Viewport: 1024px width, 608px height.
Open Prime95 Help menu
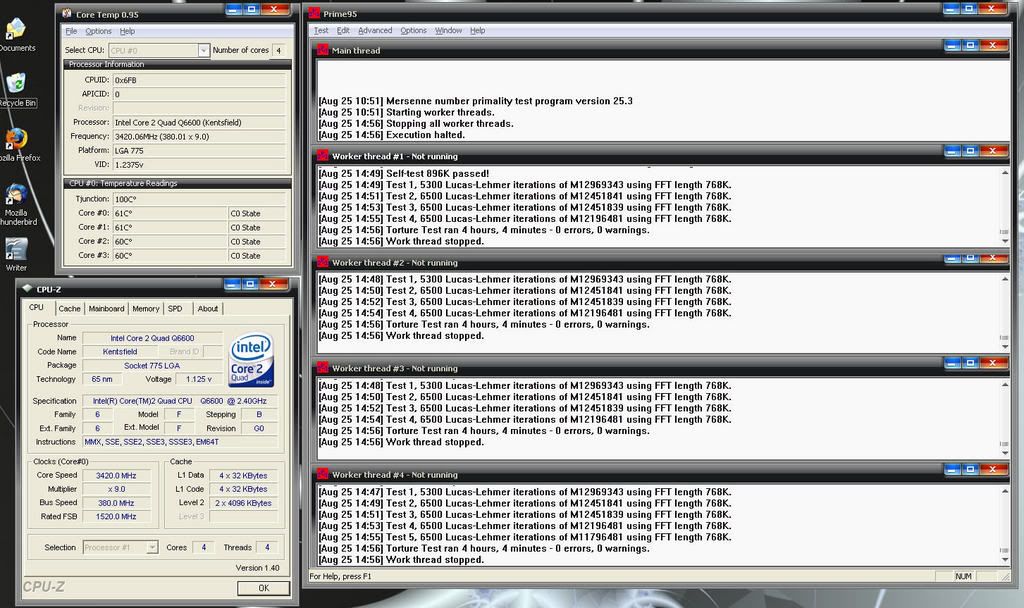pyautogui.click(x=477, y=31)
